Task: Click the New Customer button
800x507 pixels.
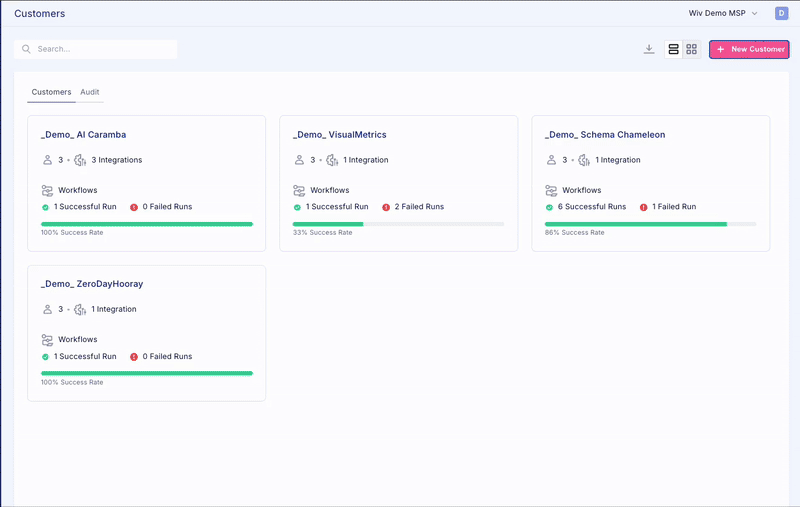Action: click(x=749, y=49)
